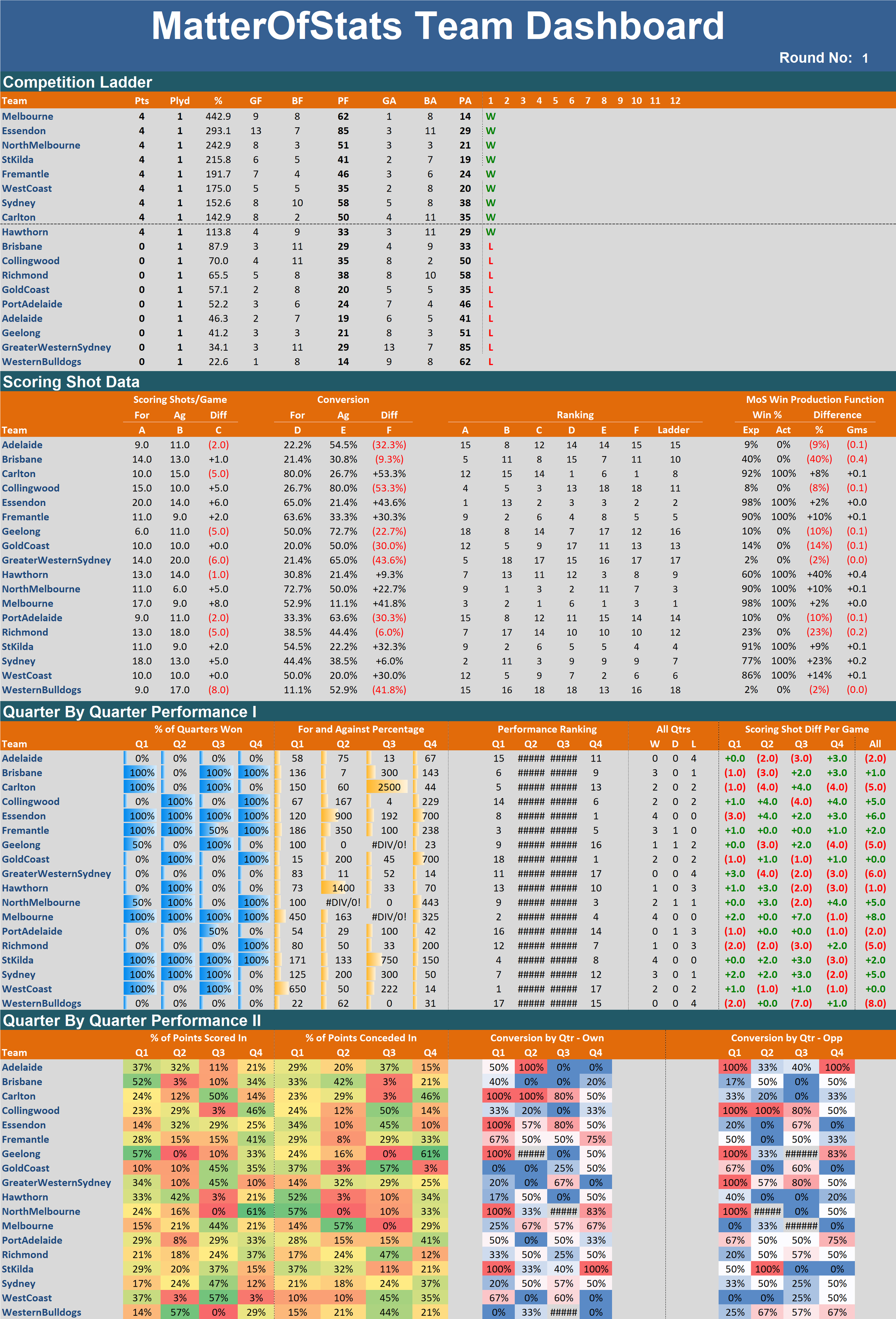The image size is (896, 1319).
Task: Click the MatterOfStats Team Dashboard title
Action: 437,27
